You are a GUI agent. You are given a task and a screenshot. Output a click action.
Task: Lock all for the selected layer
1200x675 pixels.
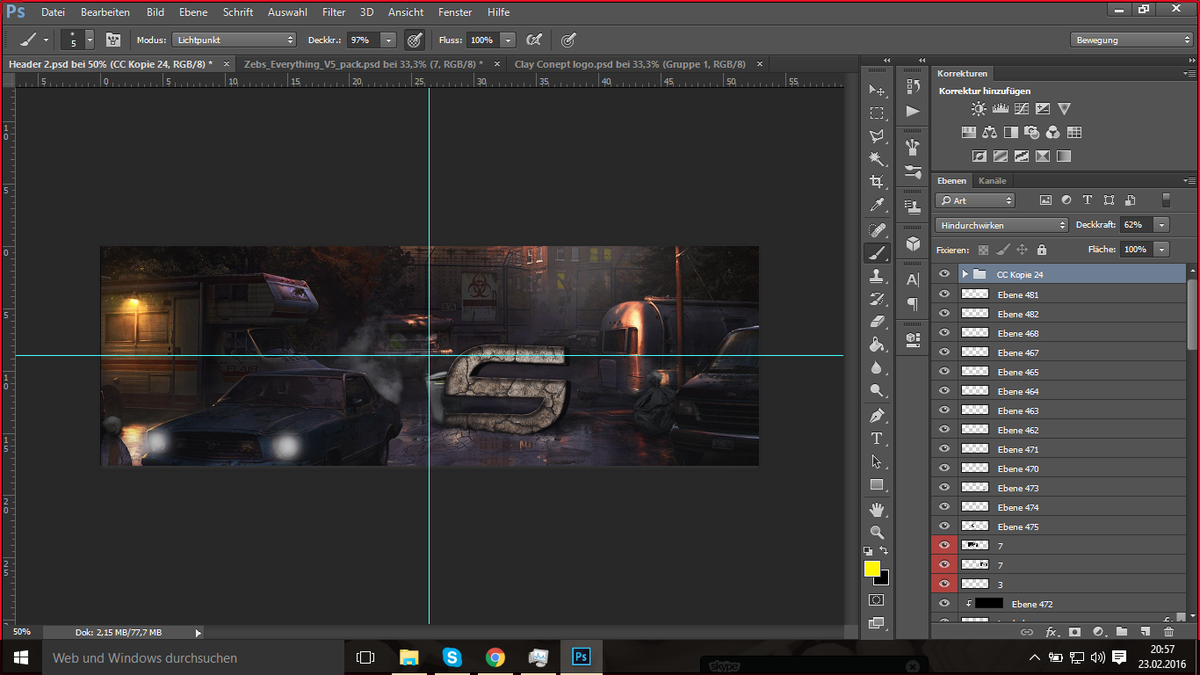click(1042, 249)
